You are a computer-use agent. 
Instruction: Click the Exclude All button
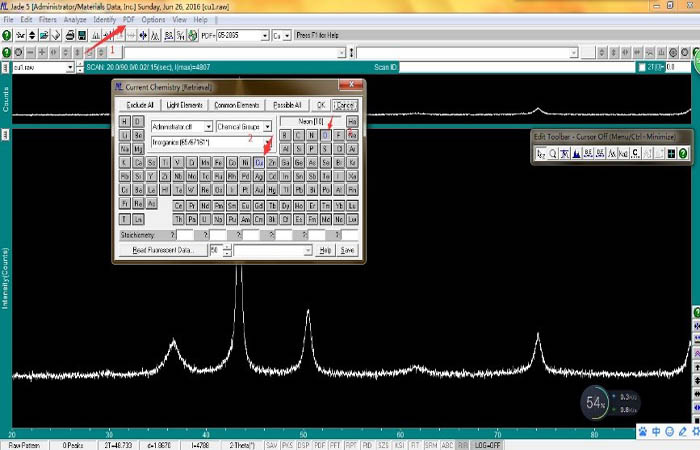click(x=138, y=104)
